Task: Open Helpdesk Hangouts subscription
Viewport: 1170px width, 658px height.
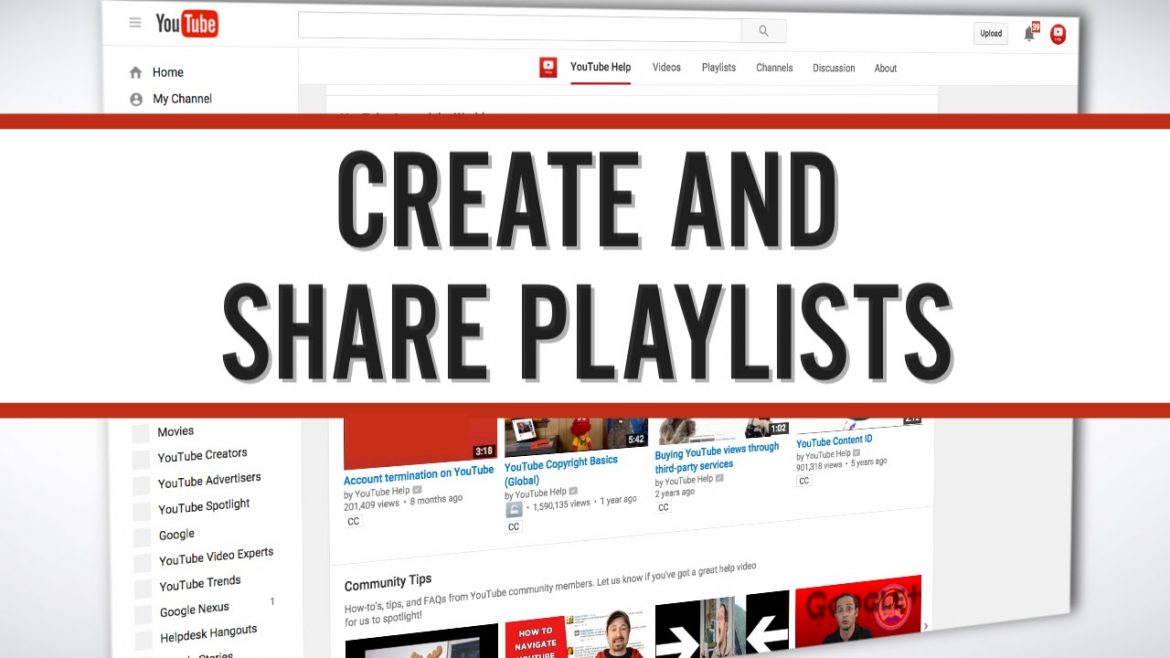Action: pos(208,634)
